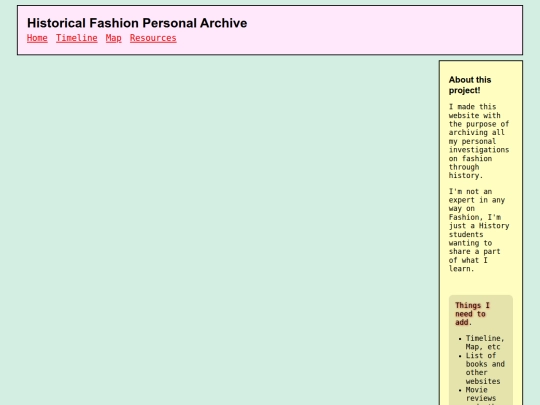Screen dimensions: 540x405
Task: Open the Map link
Action: click(114, 38)
